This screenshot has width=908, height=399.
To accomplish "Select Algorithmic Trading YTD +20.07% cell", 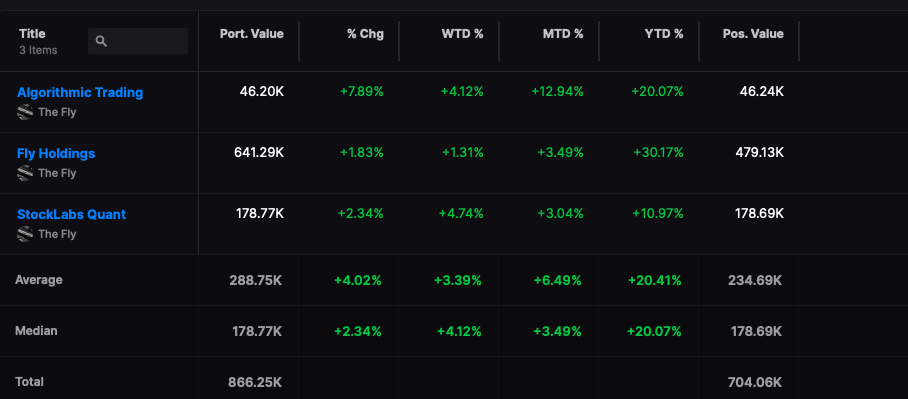I will tap(657, 91).
